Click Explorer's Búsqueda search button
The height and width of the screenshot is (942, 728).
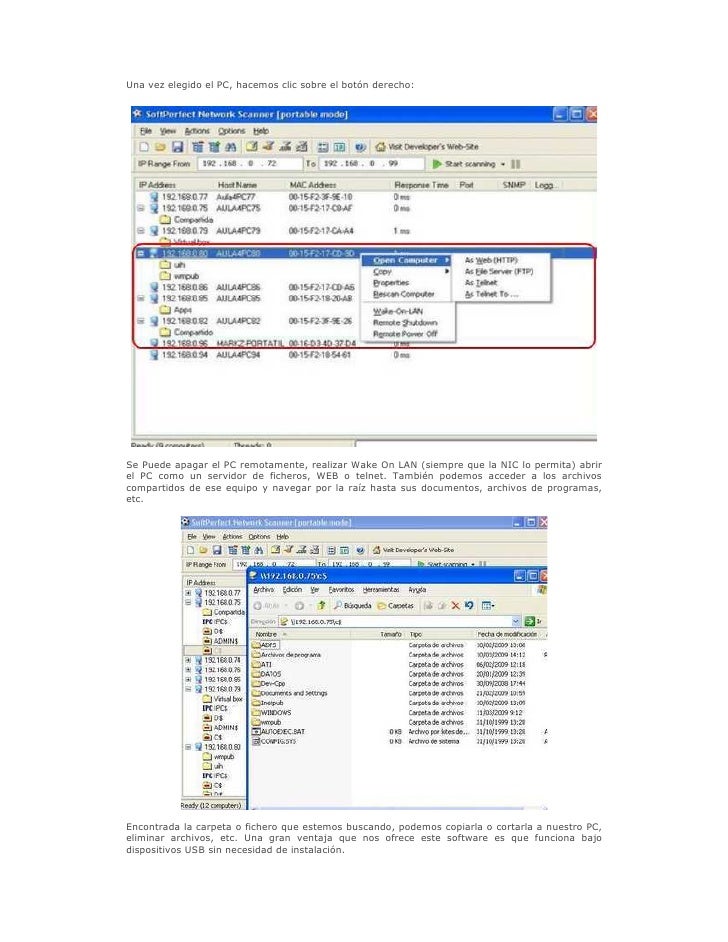(353, 606)
